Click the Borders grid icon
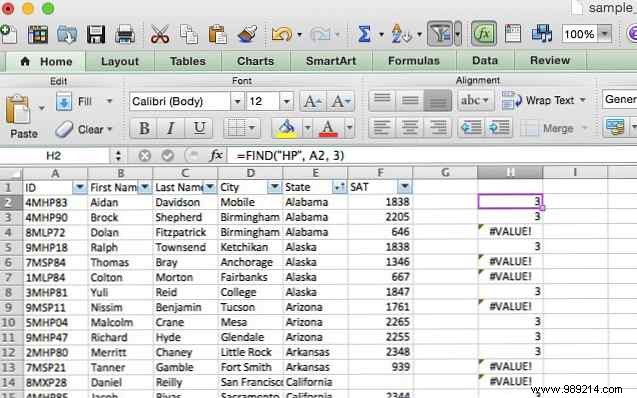637x398 pixels. pyautogui.click(x=235, y=128)
